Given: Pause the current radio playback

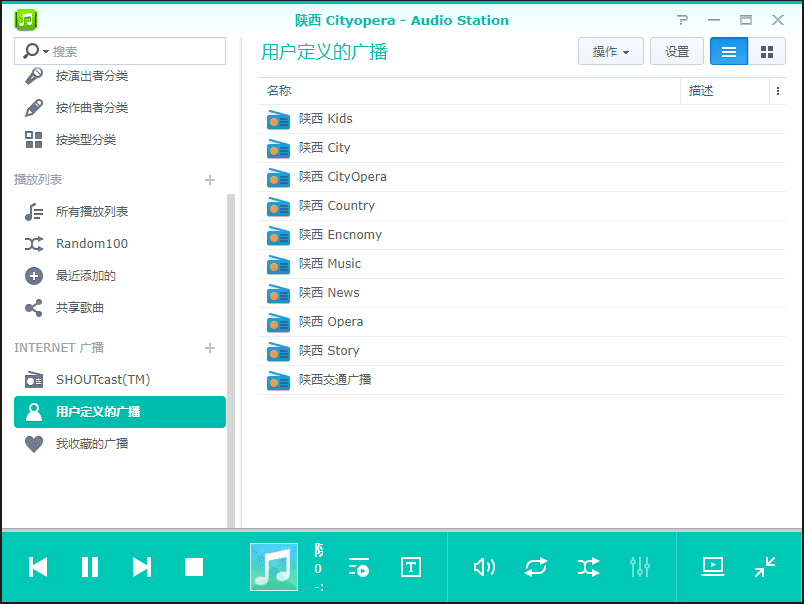Looking at the screenshot, I should tap(90, 567).
